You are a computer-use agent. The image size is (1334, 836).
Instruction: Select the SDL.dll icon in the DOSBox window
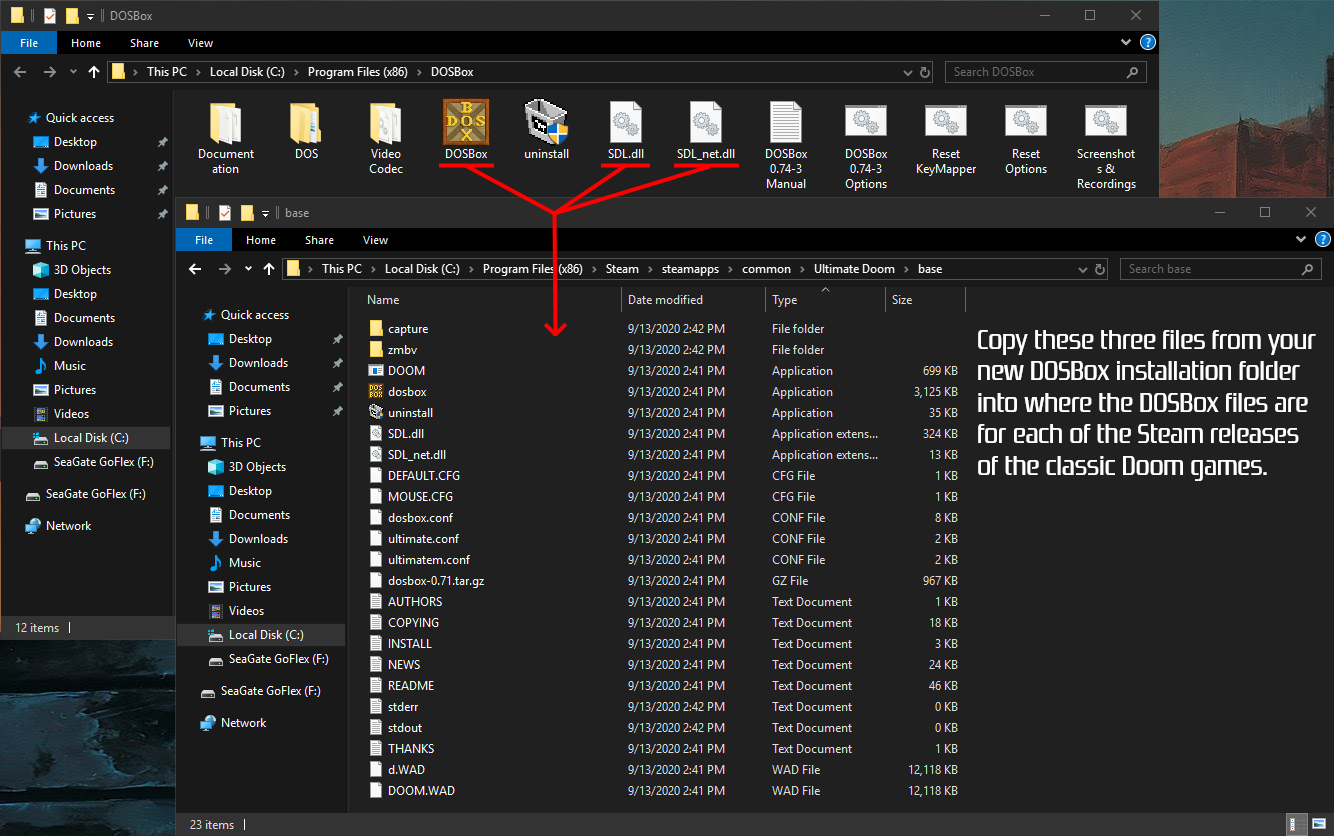626,131
